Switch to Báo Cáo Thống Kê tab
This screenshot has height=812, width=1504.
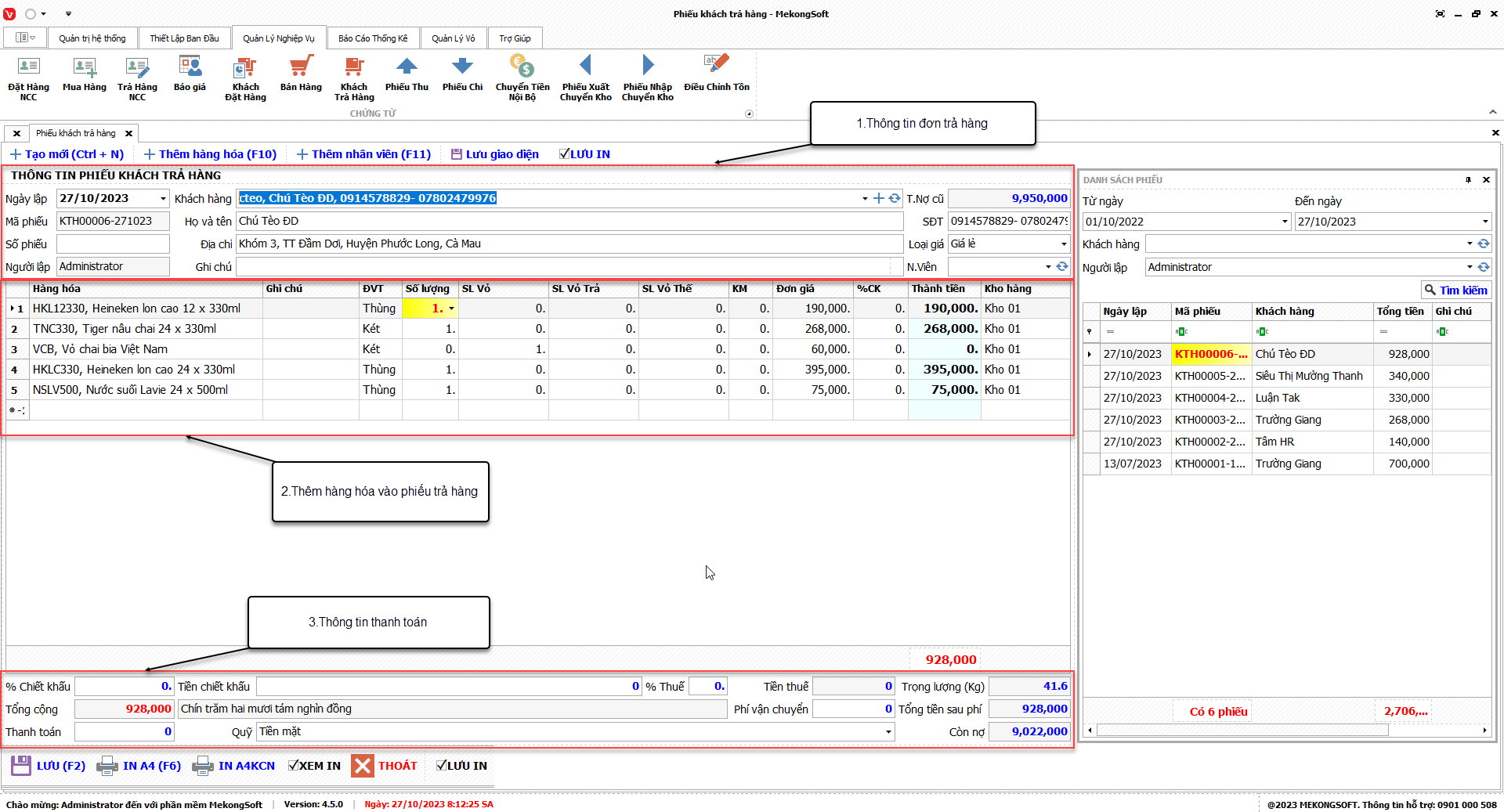tap(373, 38)
